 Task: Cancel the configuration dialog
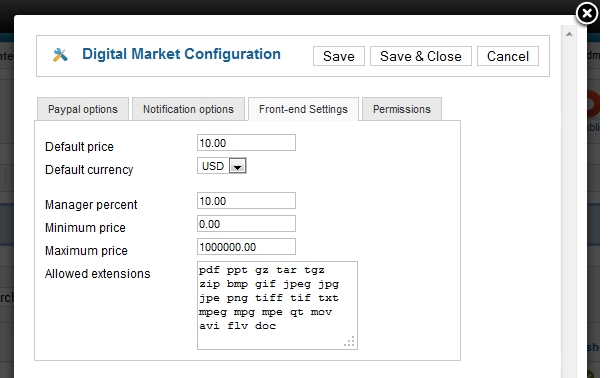[507, 56]
